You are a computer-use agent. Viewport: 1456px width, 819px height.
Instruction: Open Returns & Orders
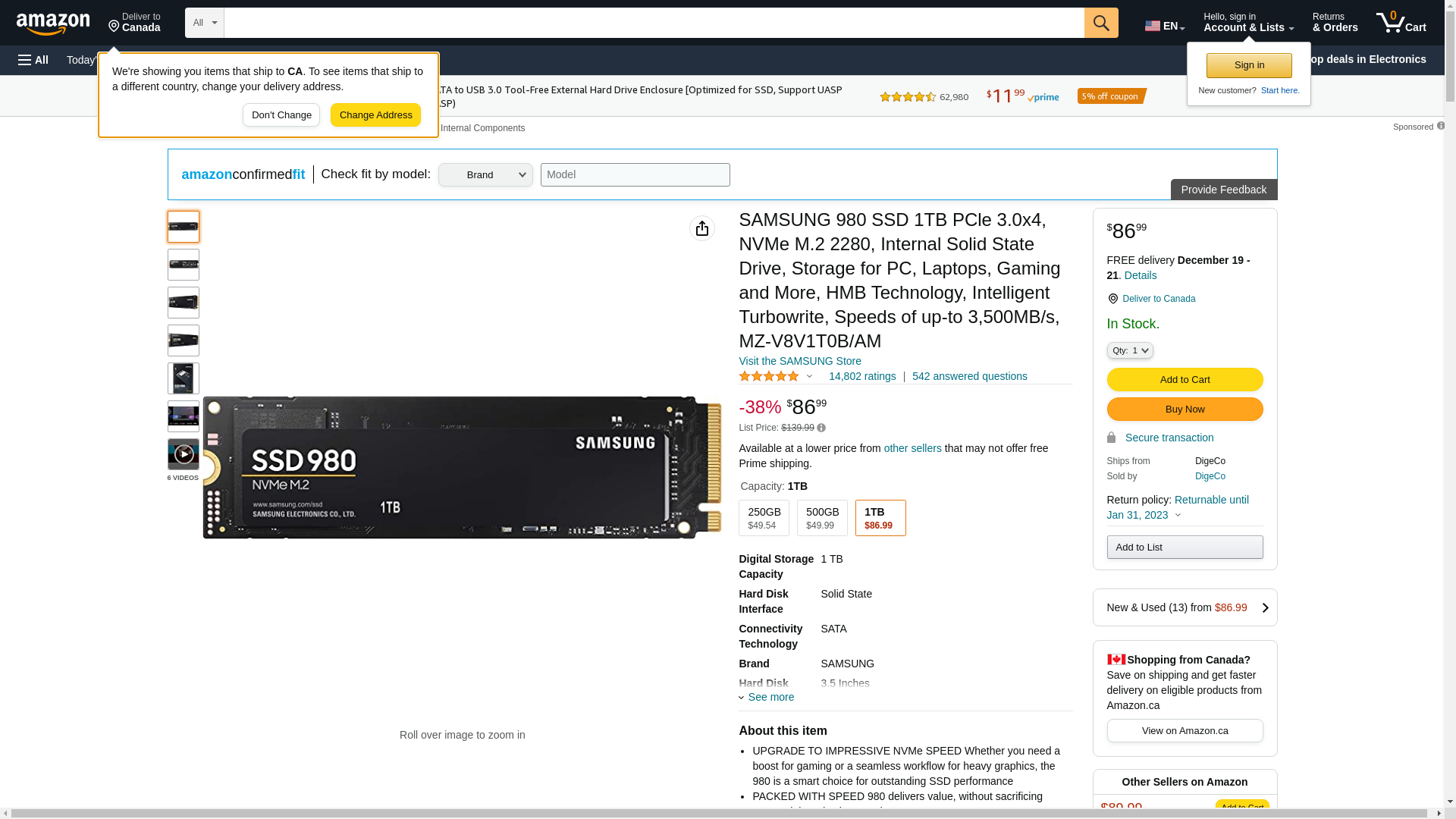[1335, 23]
